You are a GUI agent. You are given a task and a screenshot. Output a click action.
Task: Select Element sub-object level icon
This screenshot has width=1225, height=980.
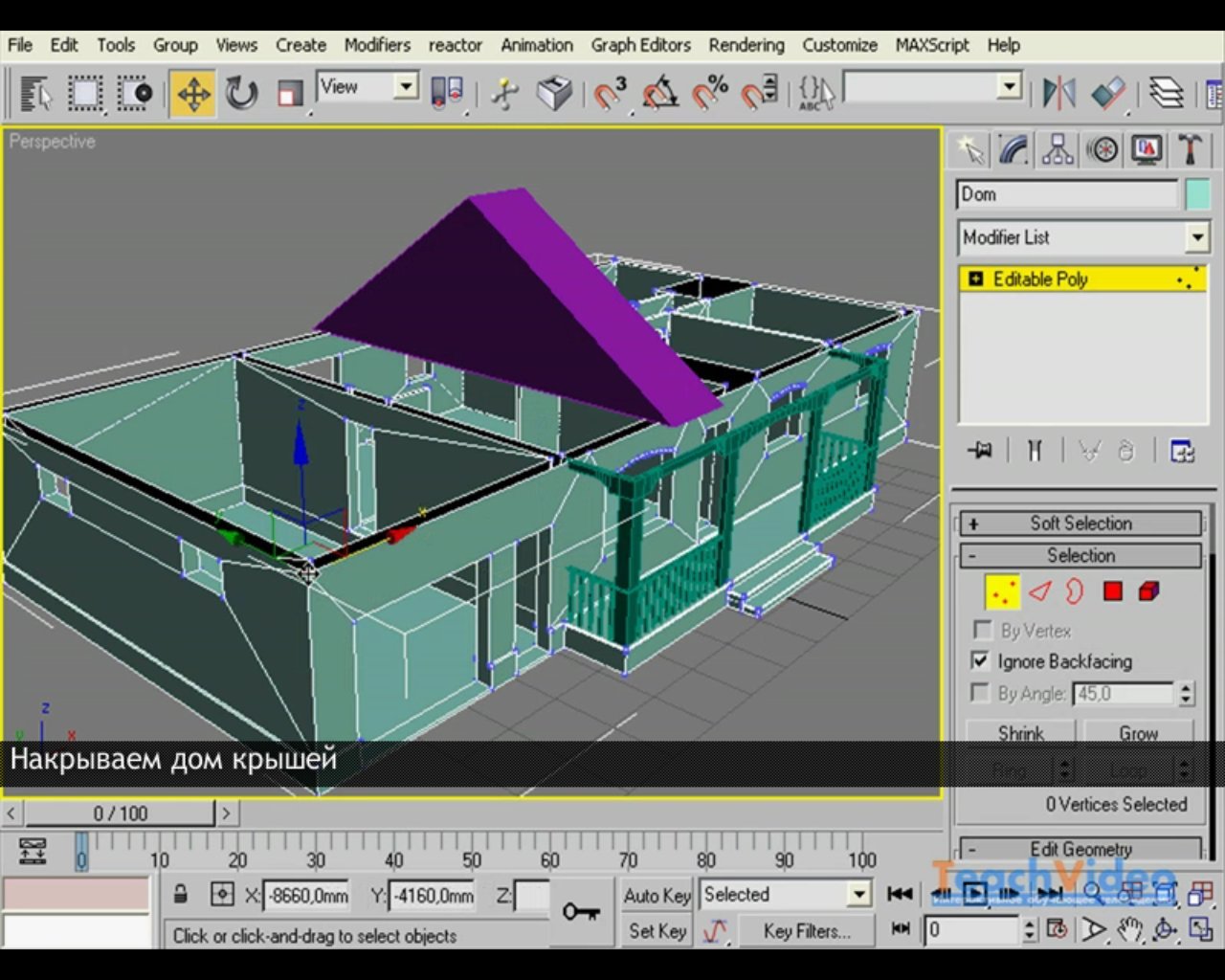point(1149,592)
